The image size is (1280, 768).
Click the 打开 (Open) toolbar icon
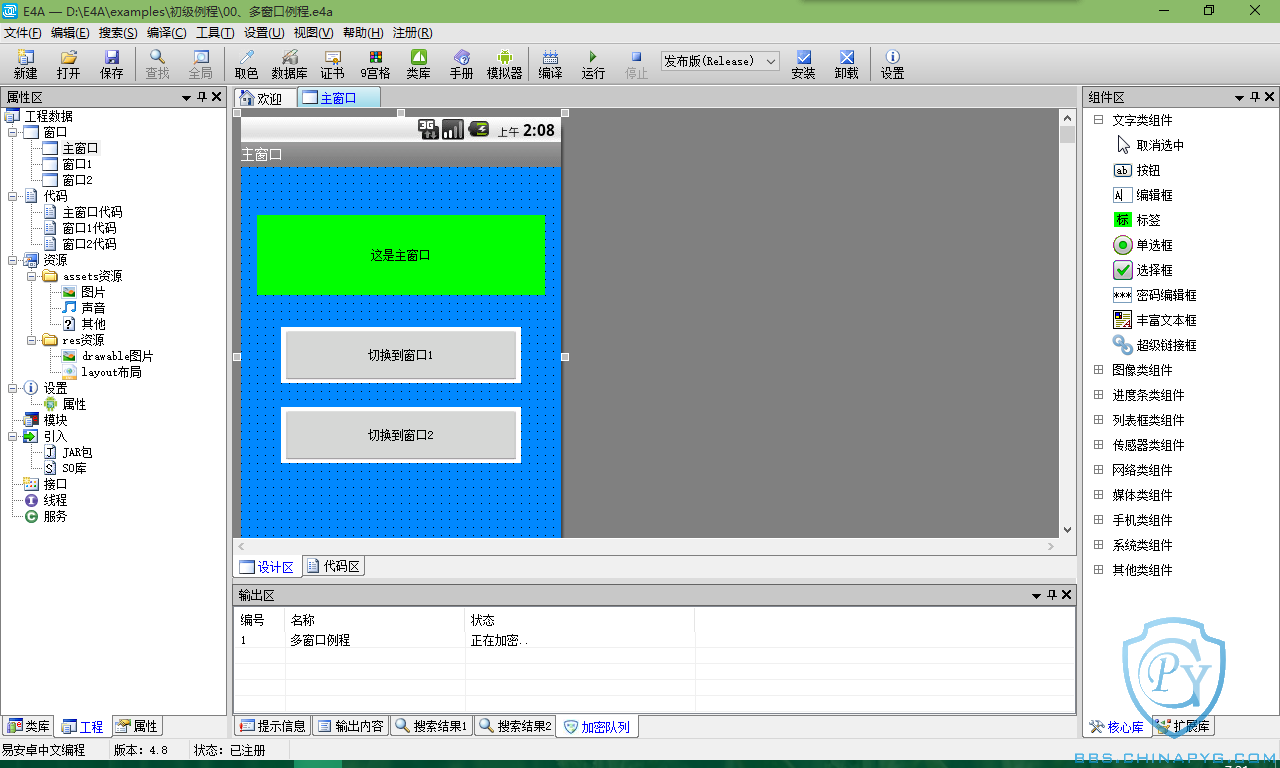(x=68, y=65)
